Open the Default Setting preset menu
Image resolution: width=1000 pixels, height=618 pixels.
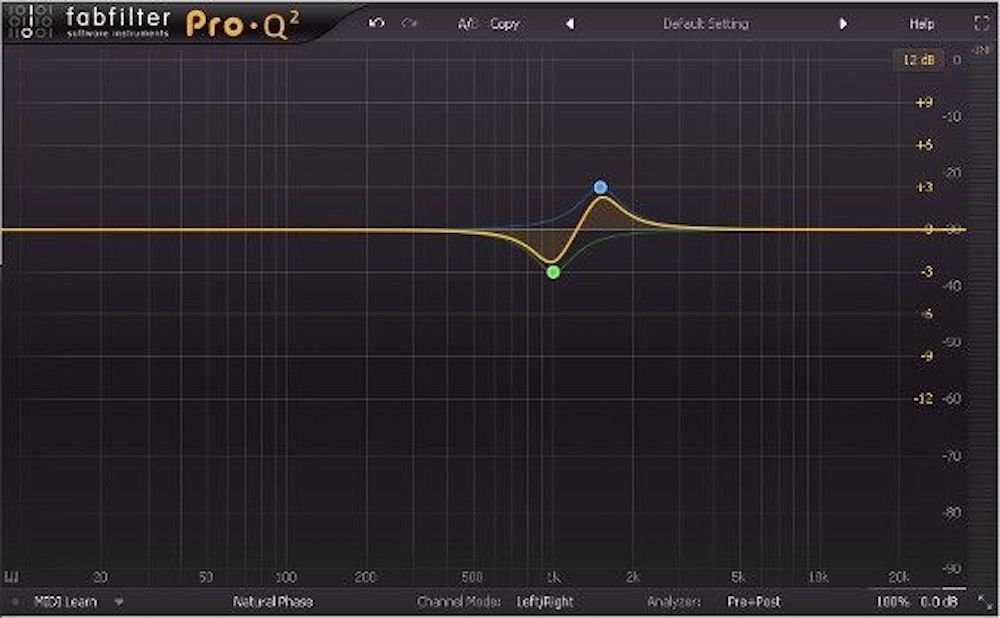pyautogui.click(x=705, y=24)
